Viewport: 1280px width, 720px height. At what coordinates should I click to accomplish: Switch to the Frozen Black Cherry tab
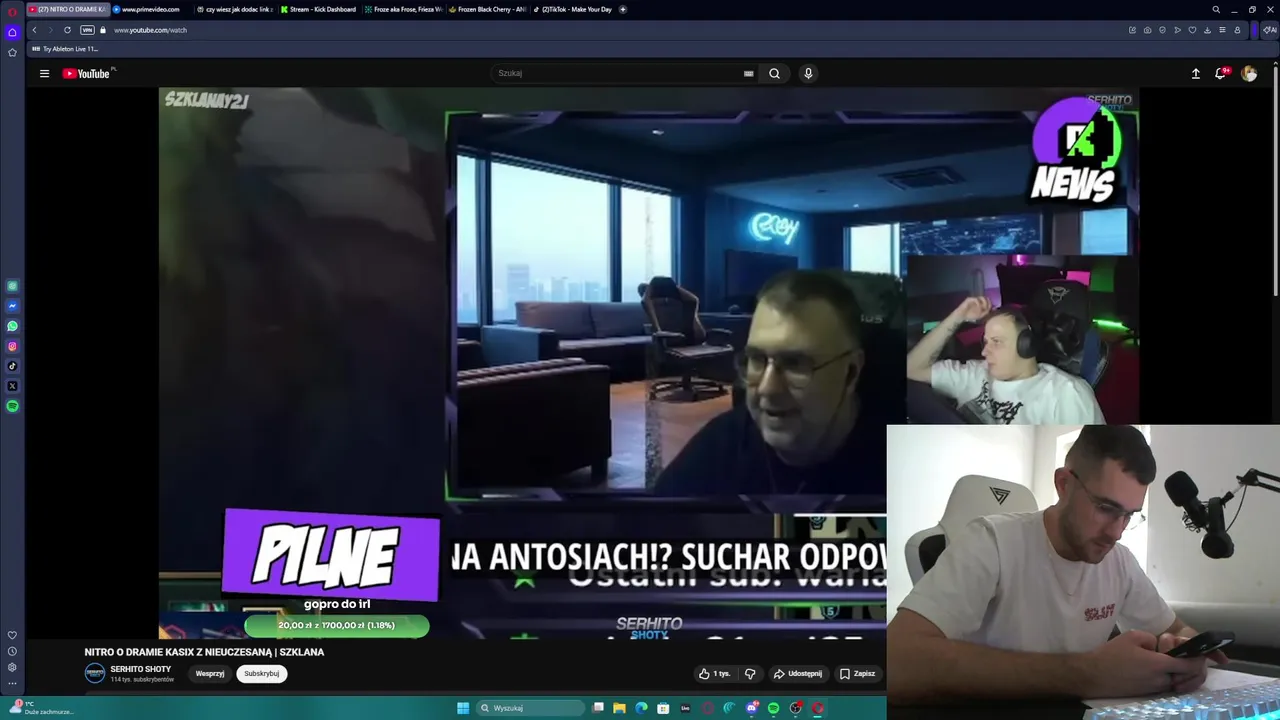click(487, 9)
